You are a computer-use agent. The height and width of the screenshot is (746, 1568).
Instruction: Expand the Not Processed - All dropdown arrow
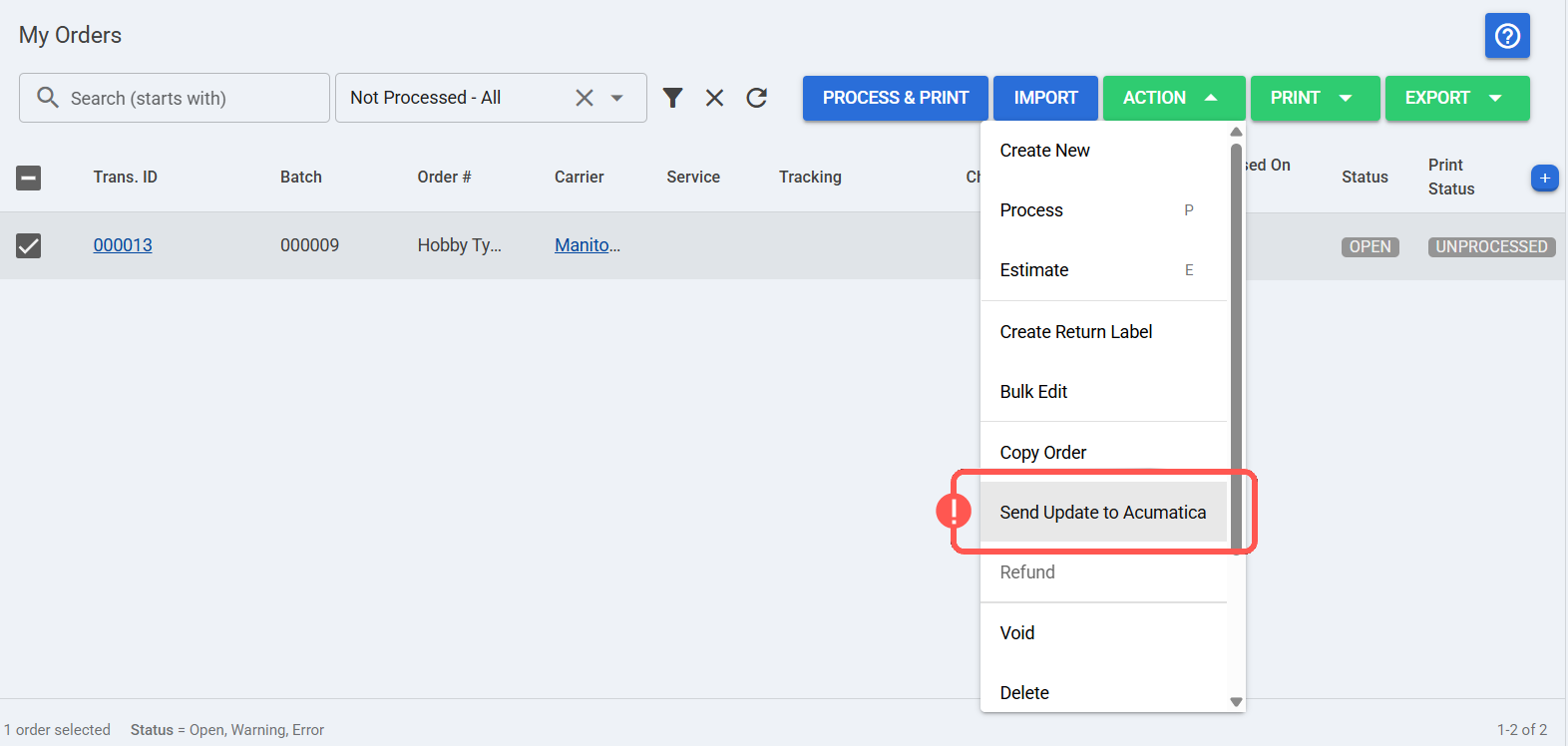[617, 98]
